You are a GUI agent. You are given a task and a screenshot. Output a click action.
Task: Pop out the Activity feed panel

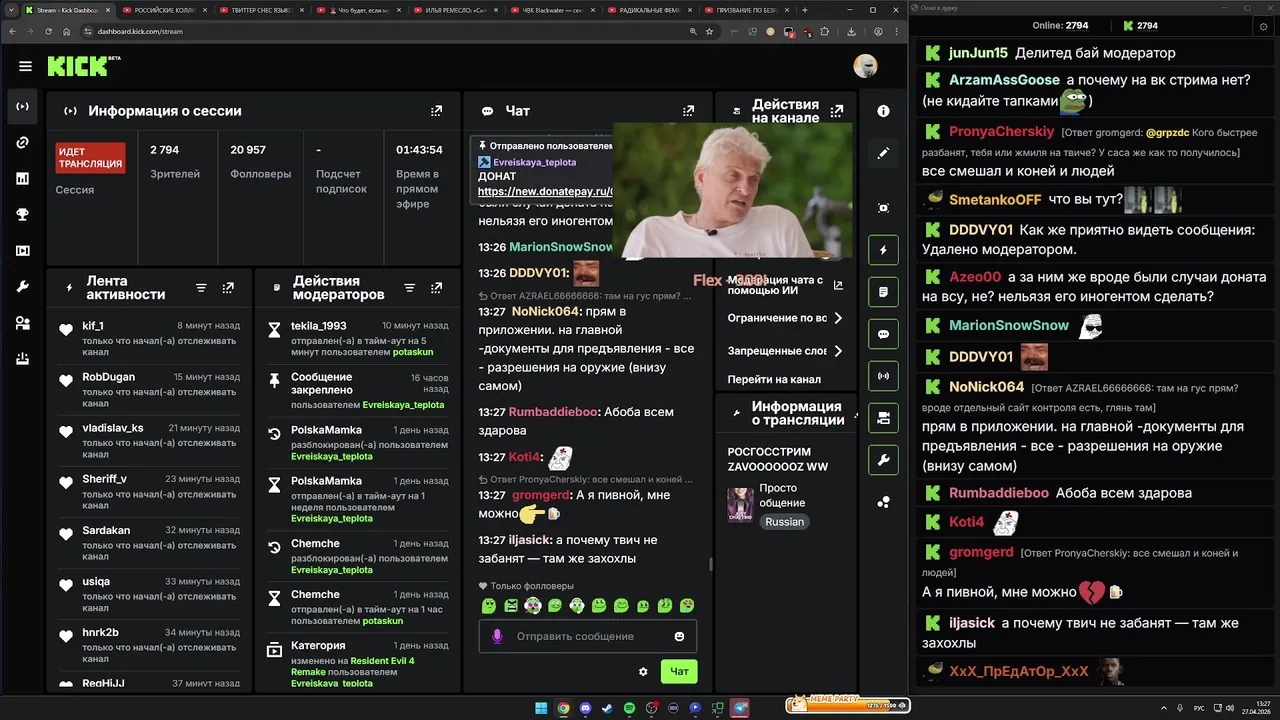click(x=228, y=288)
